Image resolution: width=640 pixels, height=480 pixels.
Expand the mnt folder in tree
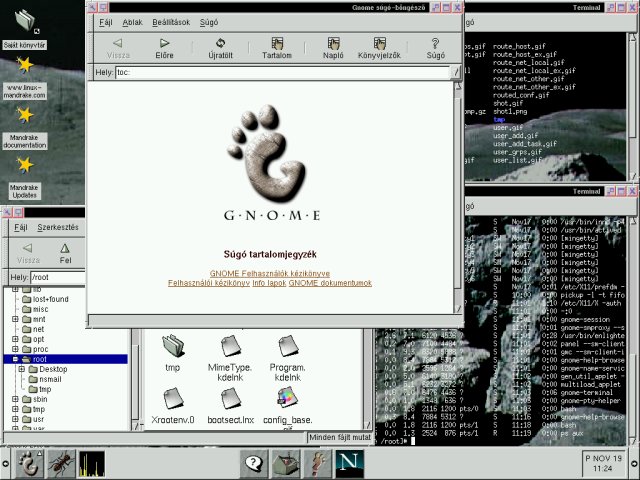pyautogui.click(x=15, y=319)
